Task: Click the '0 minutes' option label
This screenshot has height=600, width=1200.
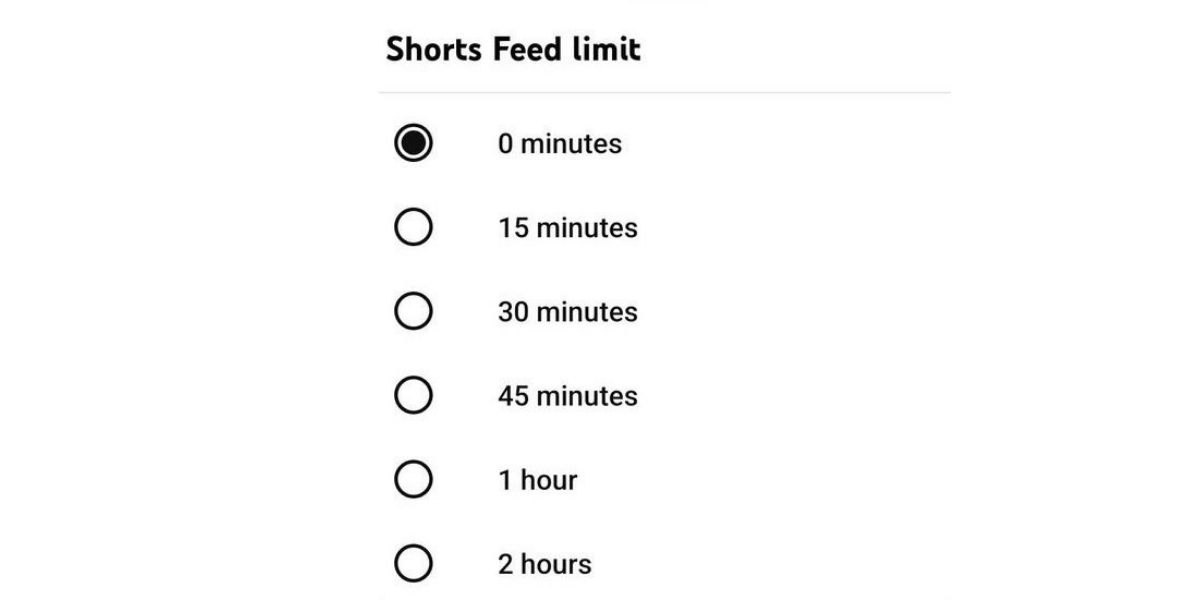Action: pyautogui.click(x=559, y=144)
